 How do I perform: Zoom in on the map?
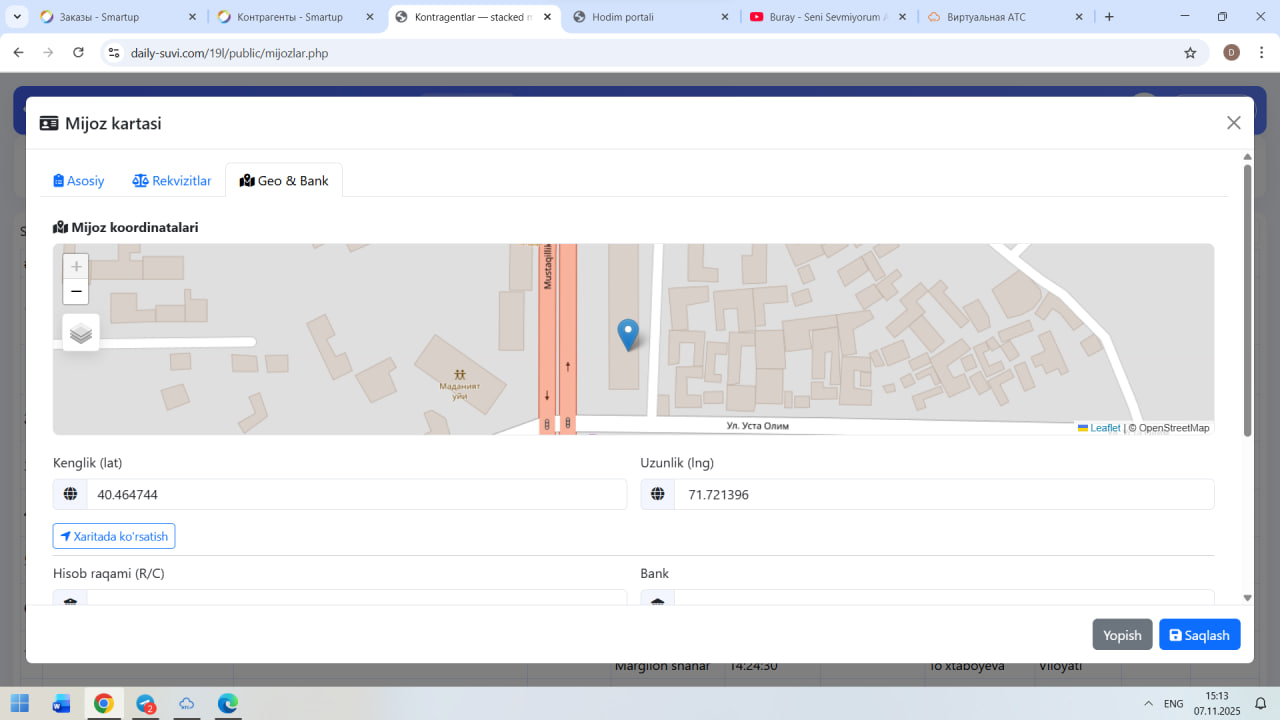76,266
